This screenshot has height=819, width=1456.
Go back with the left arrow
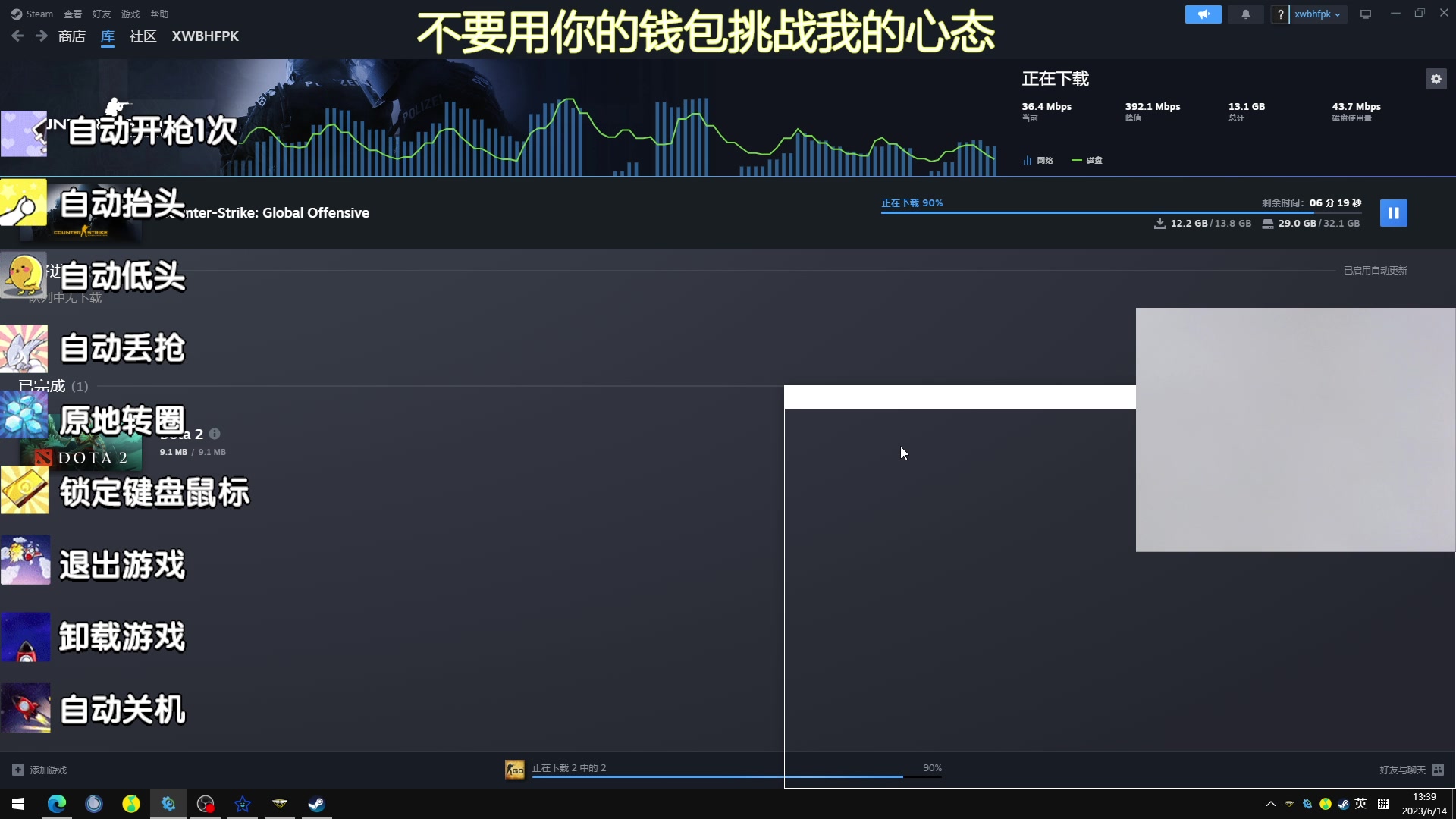tap(17, 36)
